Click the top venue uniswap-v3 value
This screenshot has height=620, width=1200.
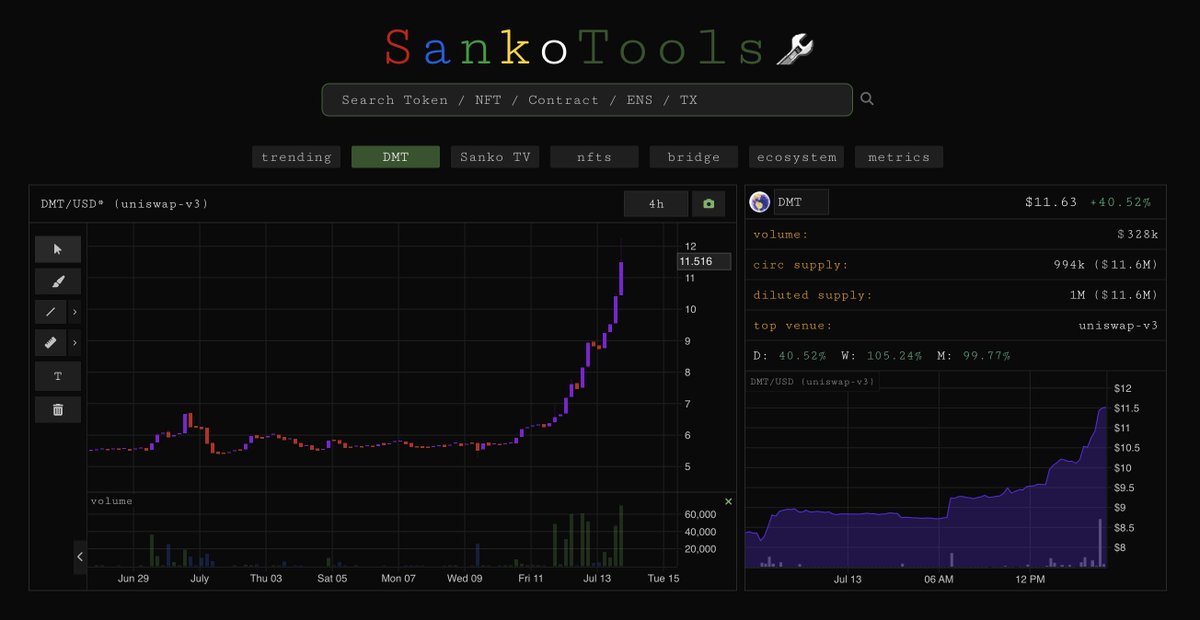1118,326
